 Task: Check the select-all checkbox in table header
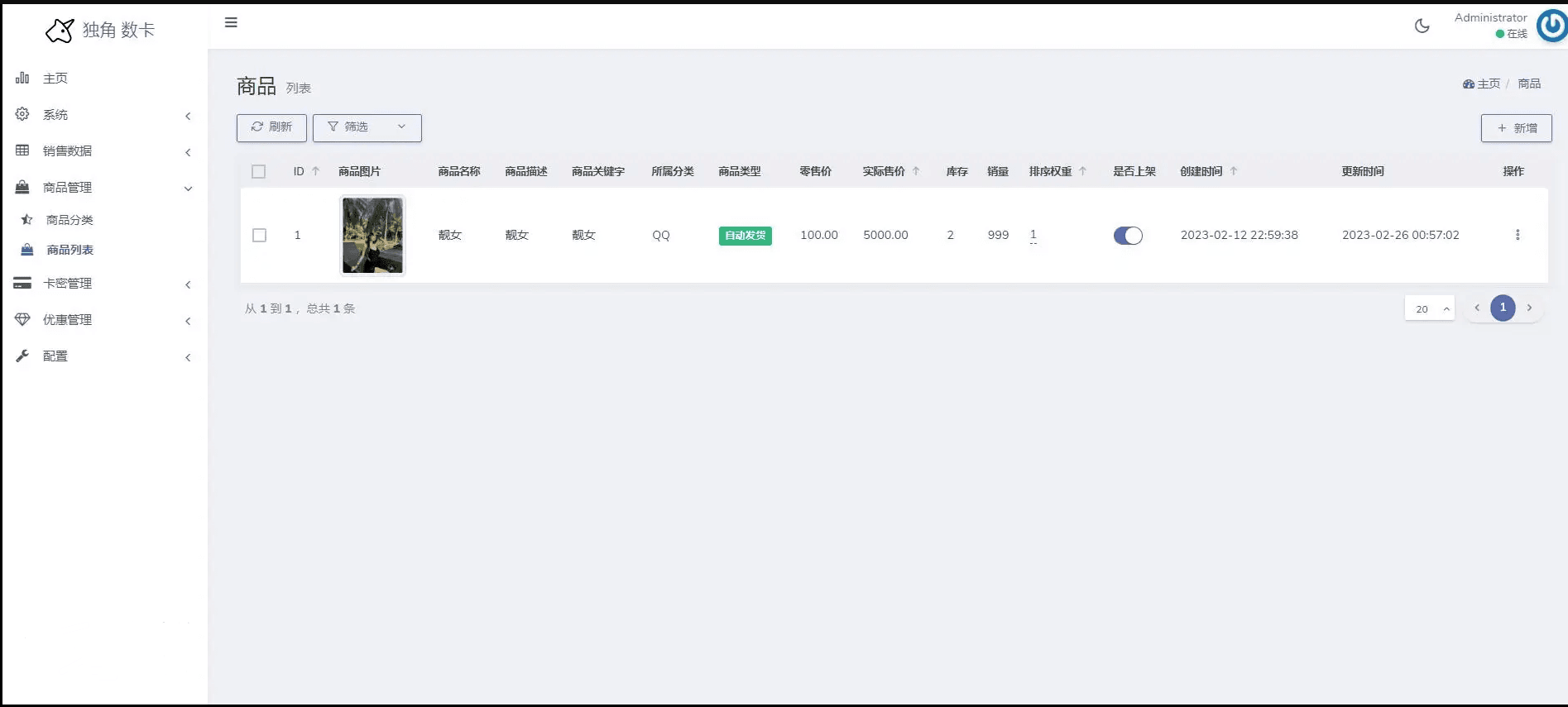[x=259, y=171]
